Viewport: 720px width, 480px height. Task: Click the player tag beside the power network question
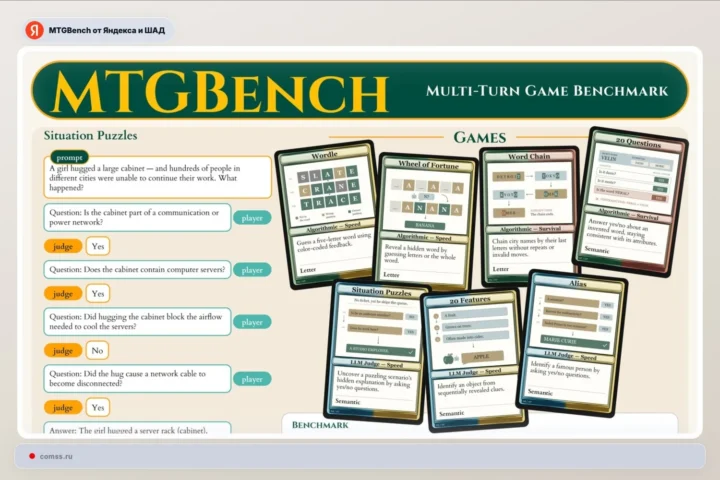(252, 218)
